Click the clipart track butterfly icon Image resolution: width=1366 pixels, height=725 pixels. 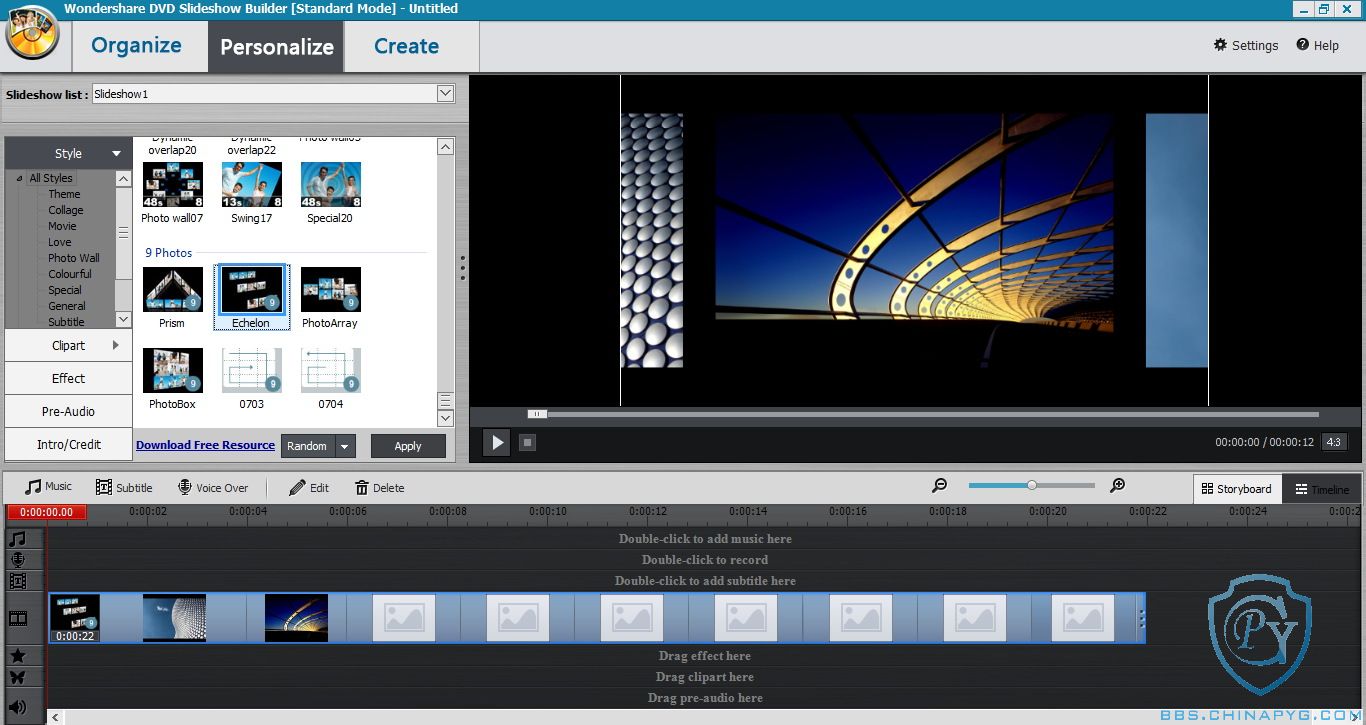(17, 677)
